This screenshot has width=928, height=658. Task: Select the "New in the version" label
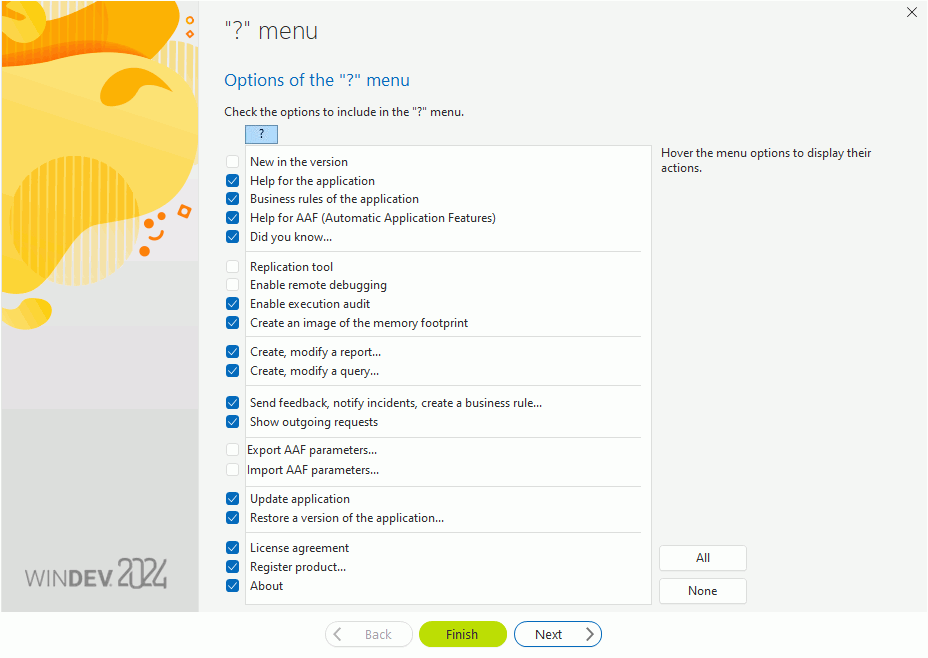[x=299, y=162]
